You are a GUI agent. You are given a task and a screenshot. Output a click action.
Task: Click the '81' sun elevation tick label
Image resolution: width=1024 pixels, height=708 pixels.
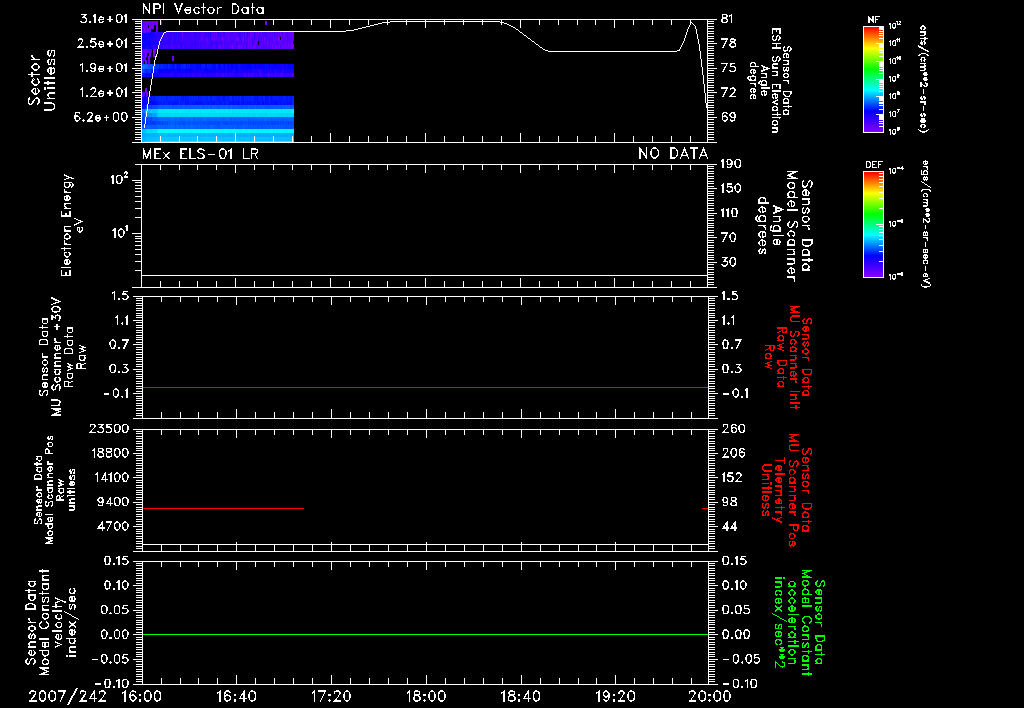(728, 18)
